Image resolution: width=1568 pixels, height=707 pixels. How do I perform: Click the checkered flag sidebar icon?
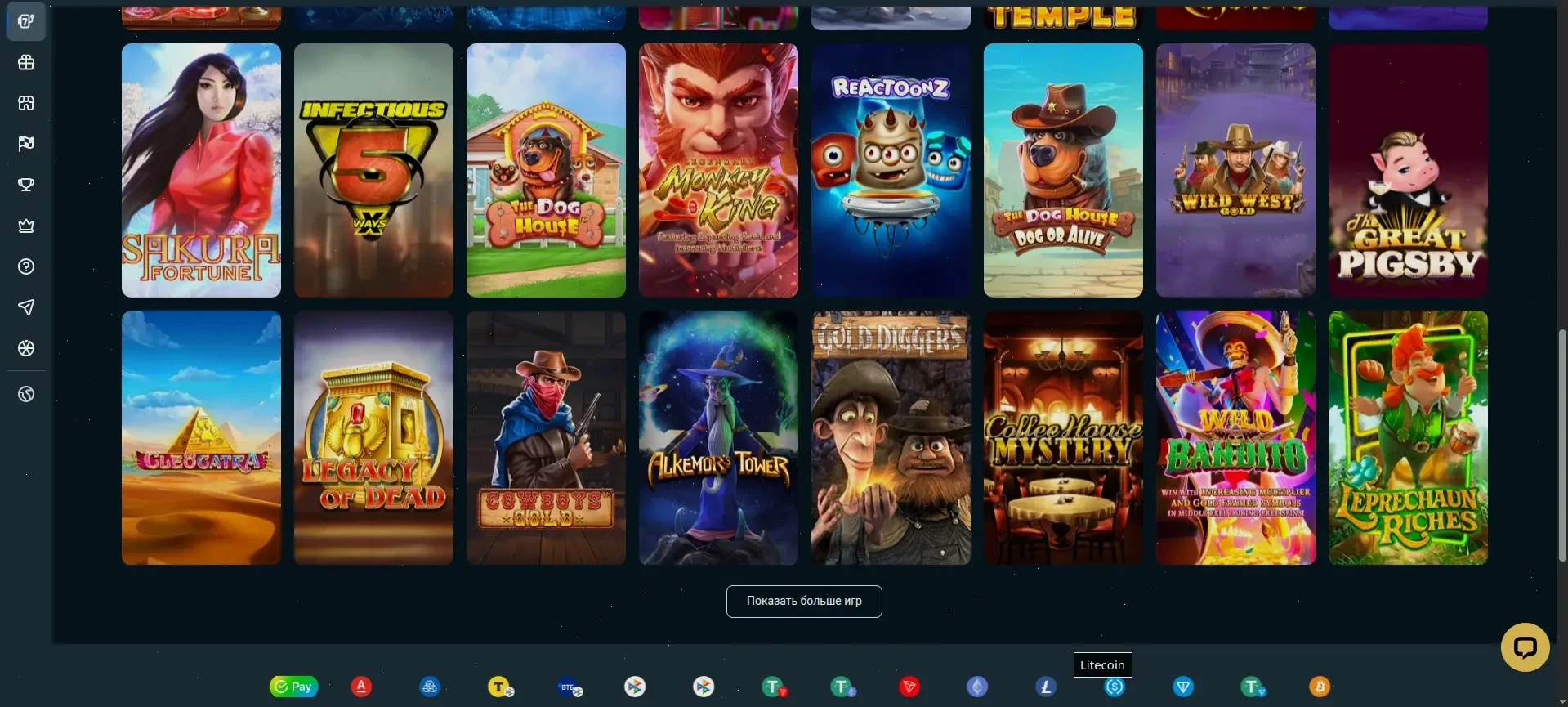coord(26,144)
